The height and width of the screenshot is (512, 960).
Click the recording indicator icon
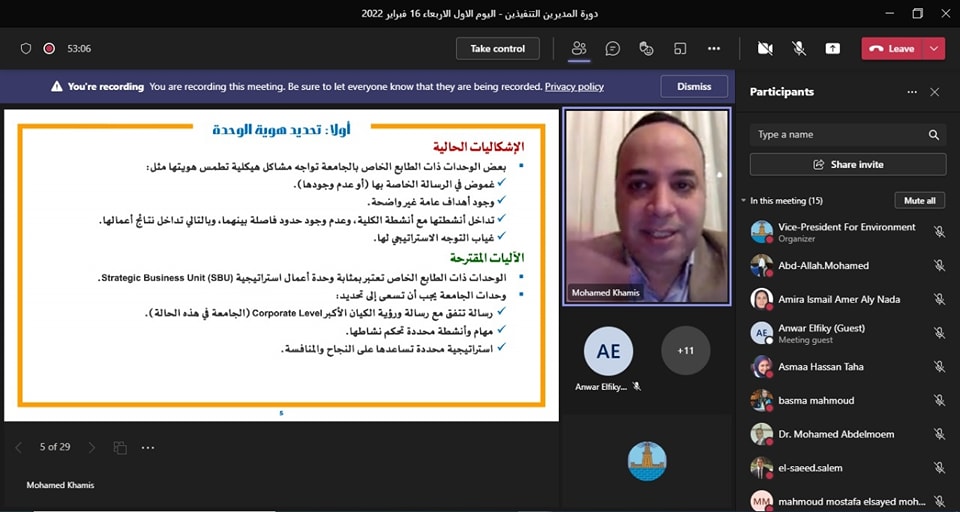coord(49,48)
